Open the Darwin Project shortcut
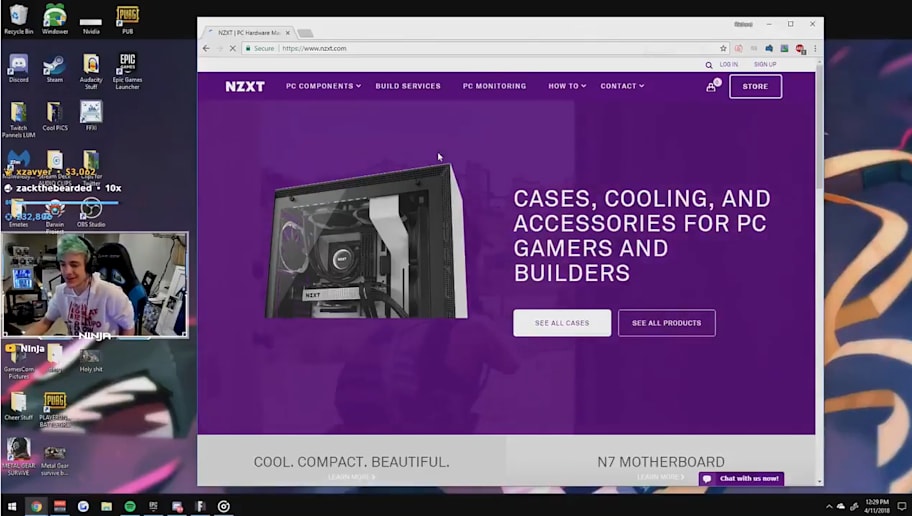The height and width of the screenshot is (516, 912). pyautogui.click(x=55, y=215)
